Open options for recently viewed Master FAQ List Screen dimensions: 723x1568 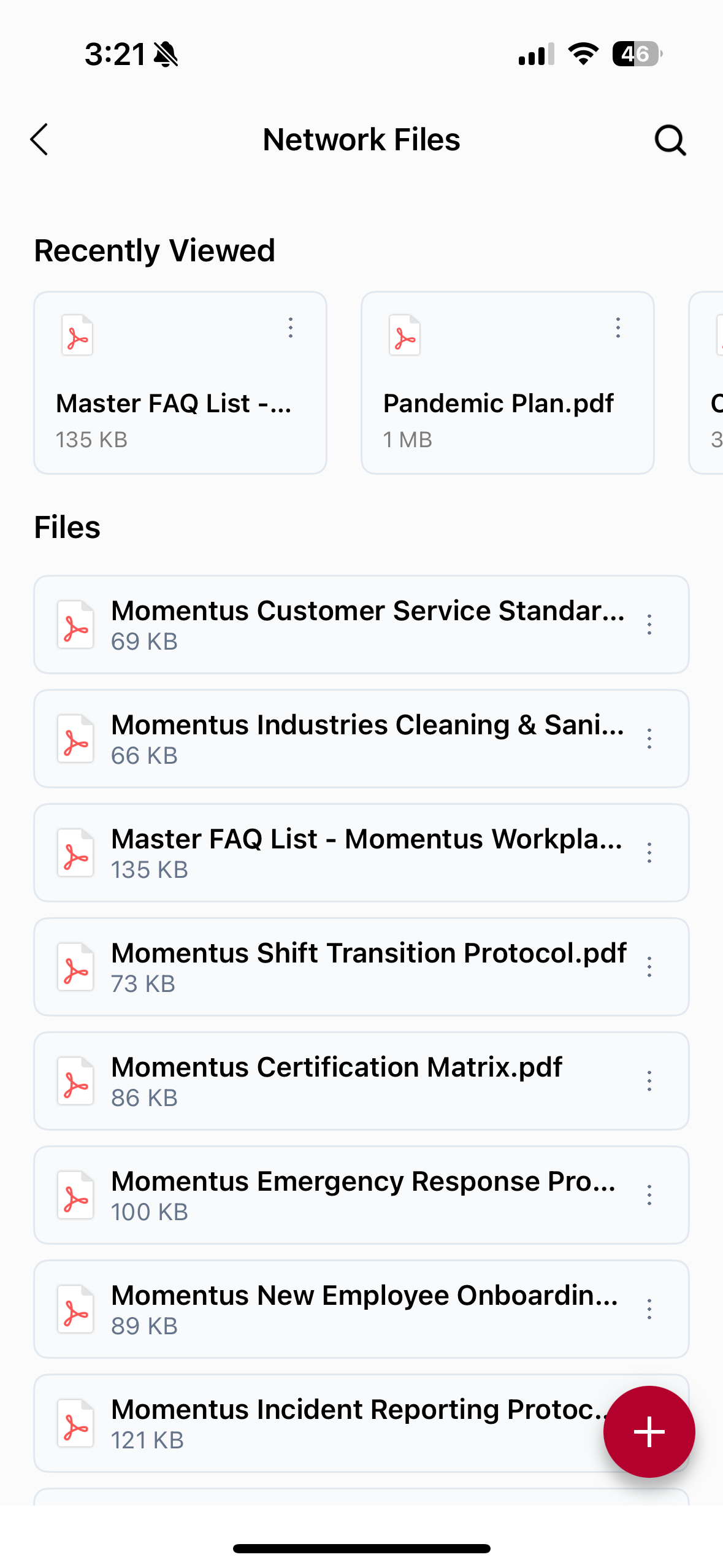(291, 328)
